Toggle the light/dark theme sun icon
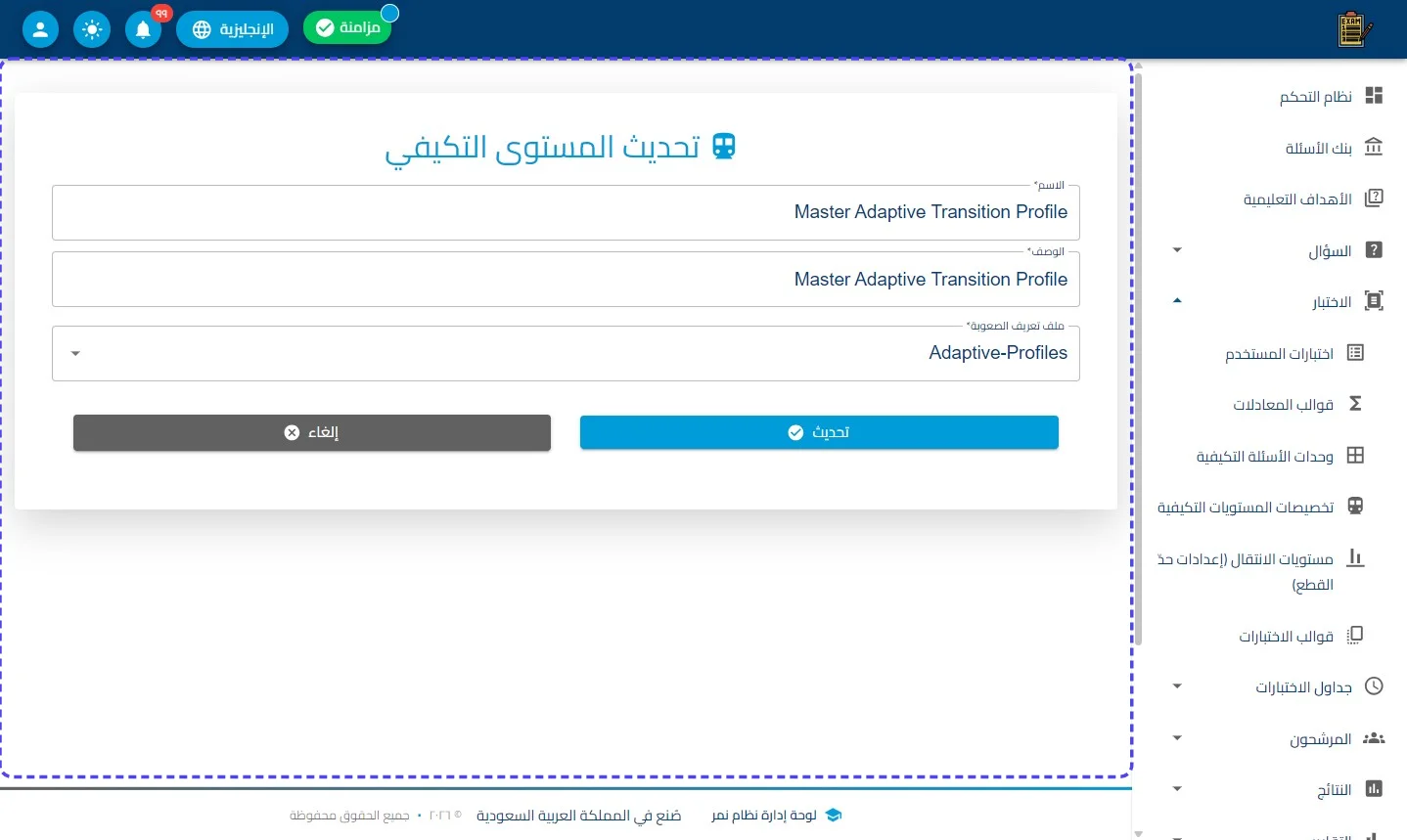The image size is (1407, 840). pyautogui.click(x=92, y=29)
